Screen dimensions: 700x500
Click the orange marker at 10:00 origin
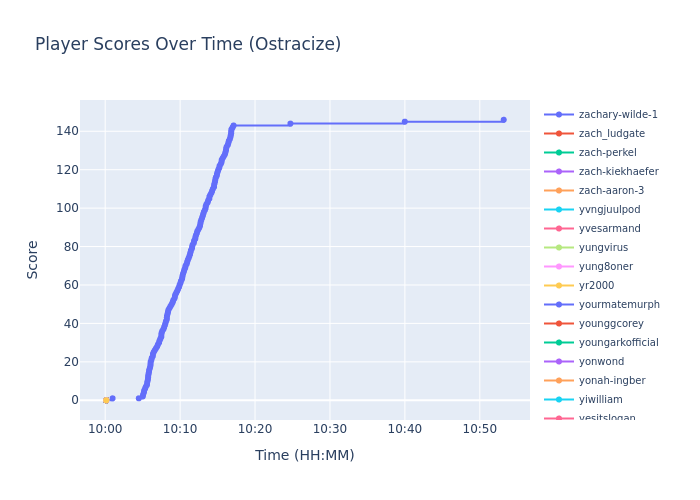point(106,400)
